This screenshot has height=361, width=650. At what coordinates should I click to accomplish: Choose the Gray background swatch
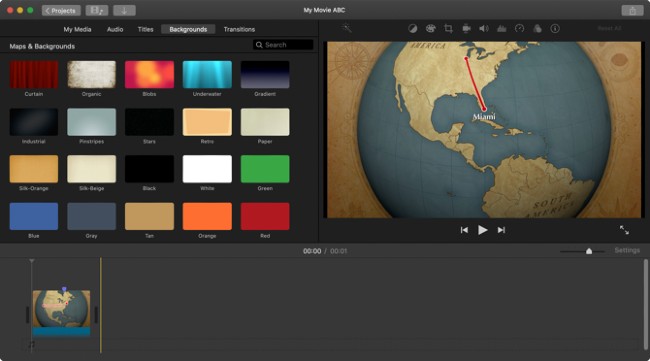[92, 216]
